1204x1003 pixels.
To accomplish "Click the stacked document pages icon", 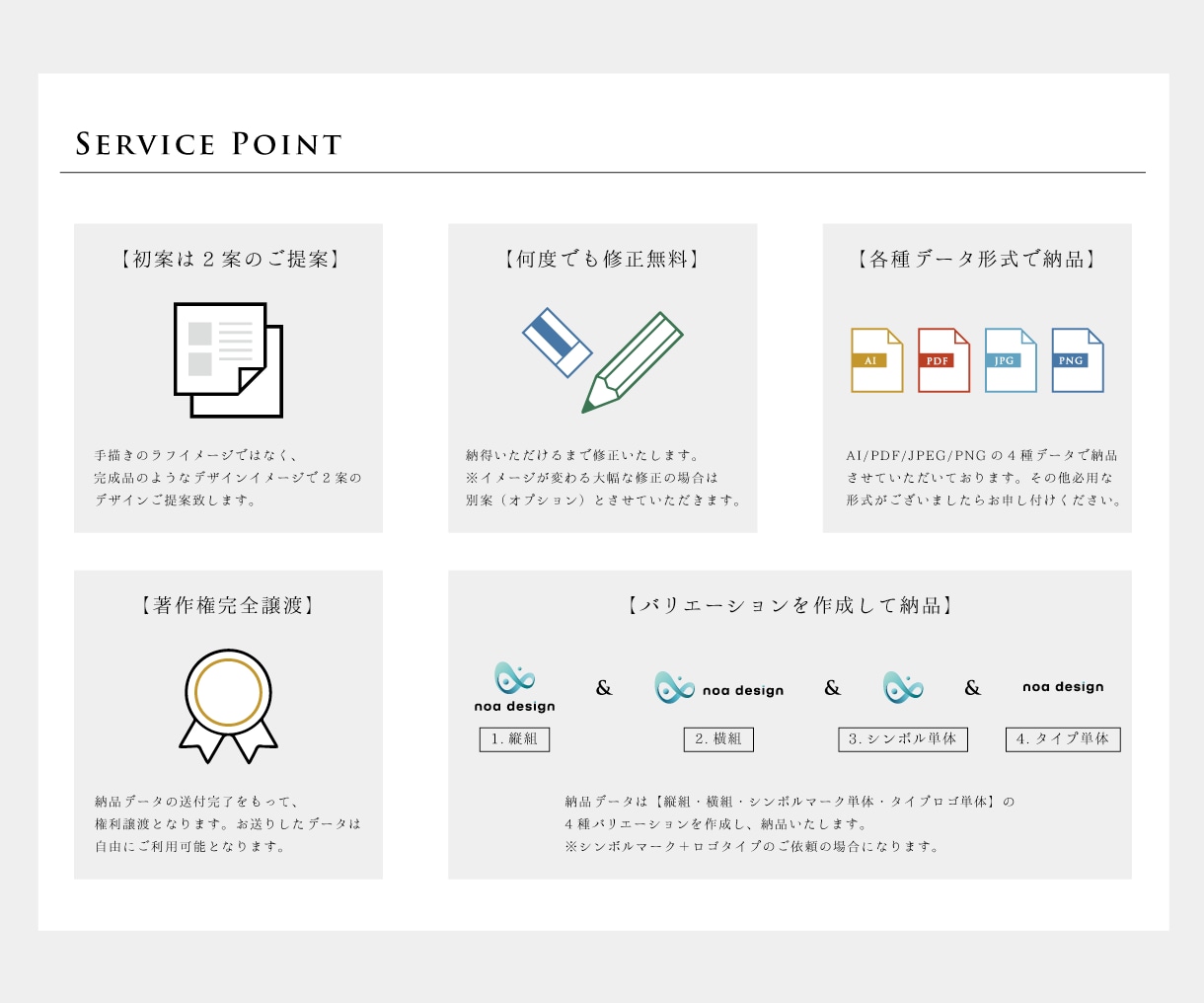I will [x=229, y=360].
